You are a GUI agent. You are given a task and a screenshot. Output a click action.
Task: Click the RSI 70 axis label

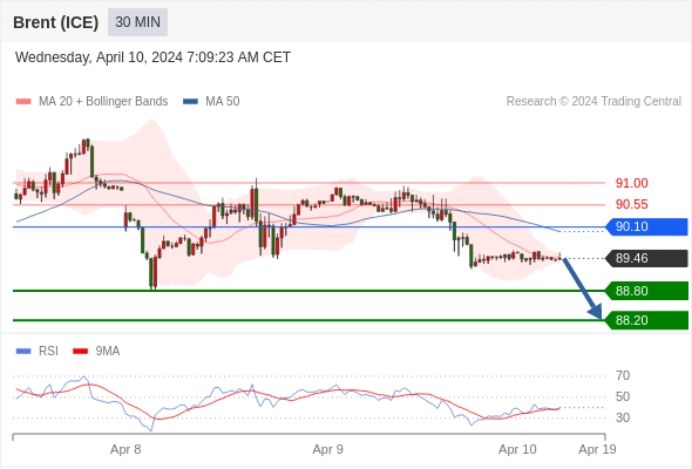pos(623,376)
